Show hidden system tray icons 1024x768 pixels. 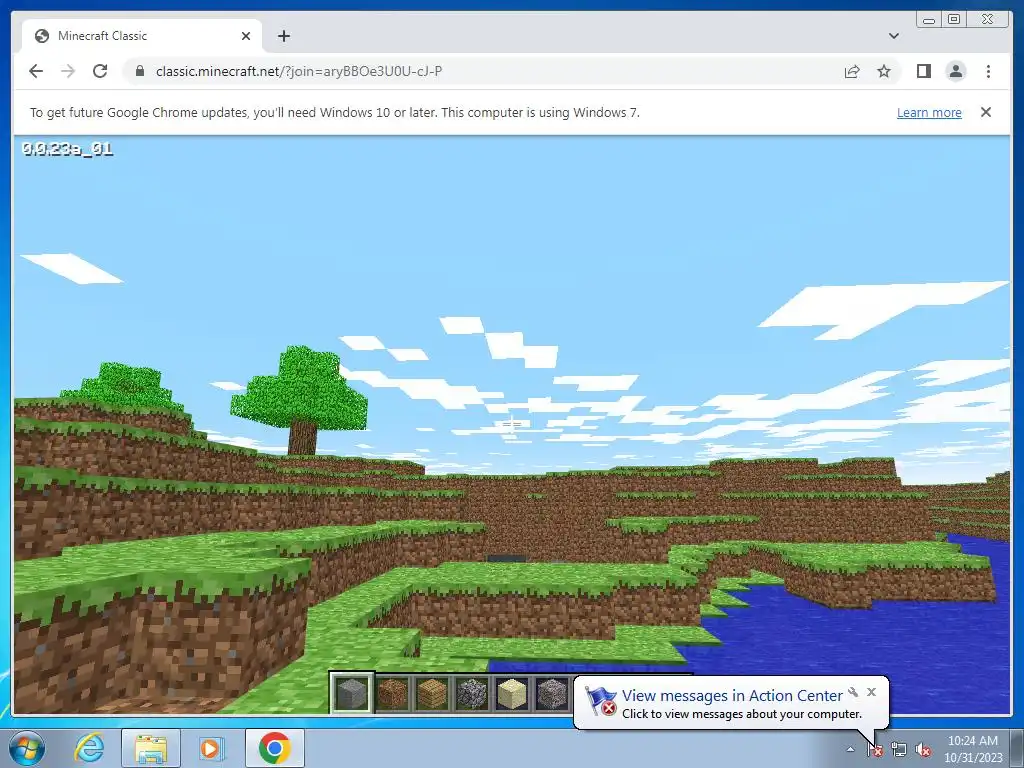[850, 749]
